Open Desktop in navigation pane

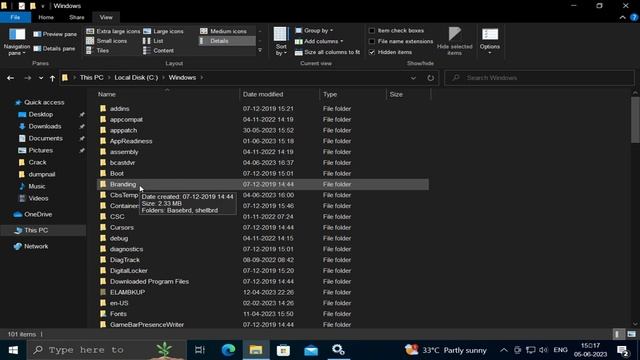[40, 114]
